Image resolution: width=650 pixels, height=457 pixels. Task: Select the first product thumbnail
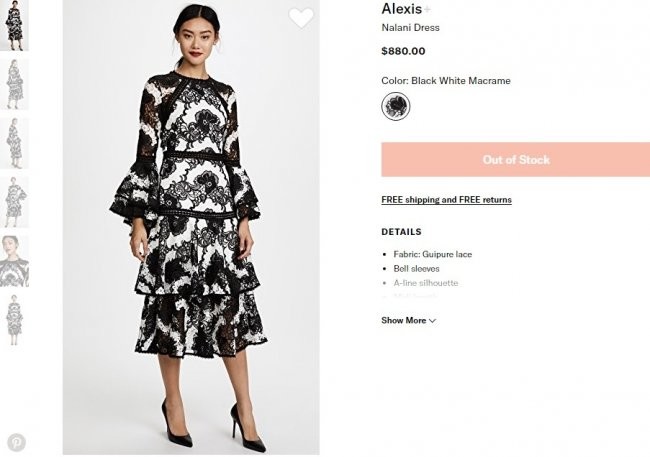pos(16,27)
